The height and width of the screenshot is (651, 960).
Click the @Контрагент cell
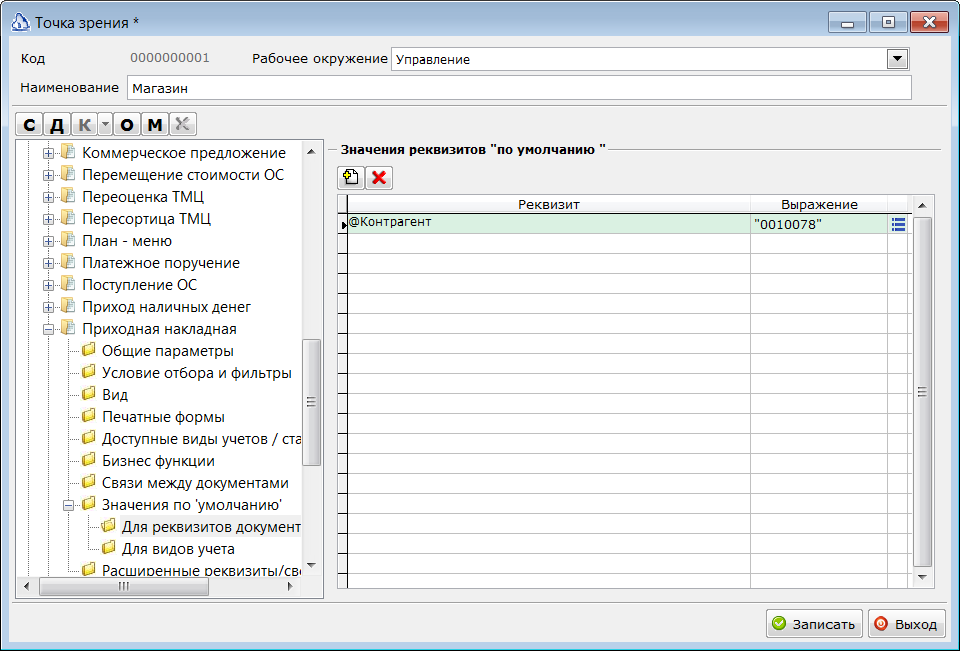tap(549, 224)
